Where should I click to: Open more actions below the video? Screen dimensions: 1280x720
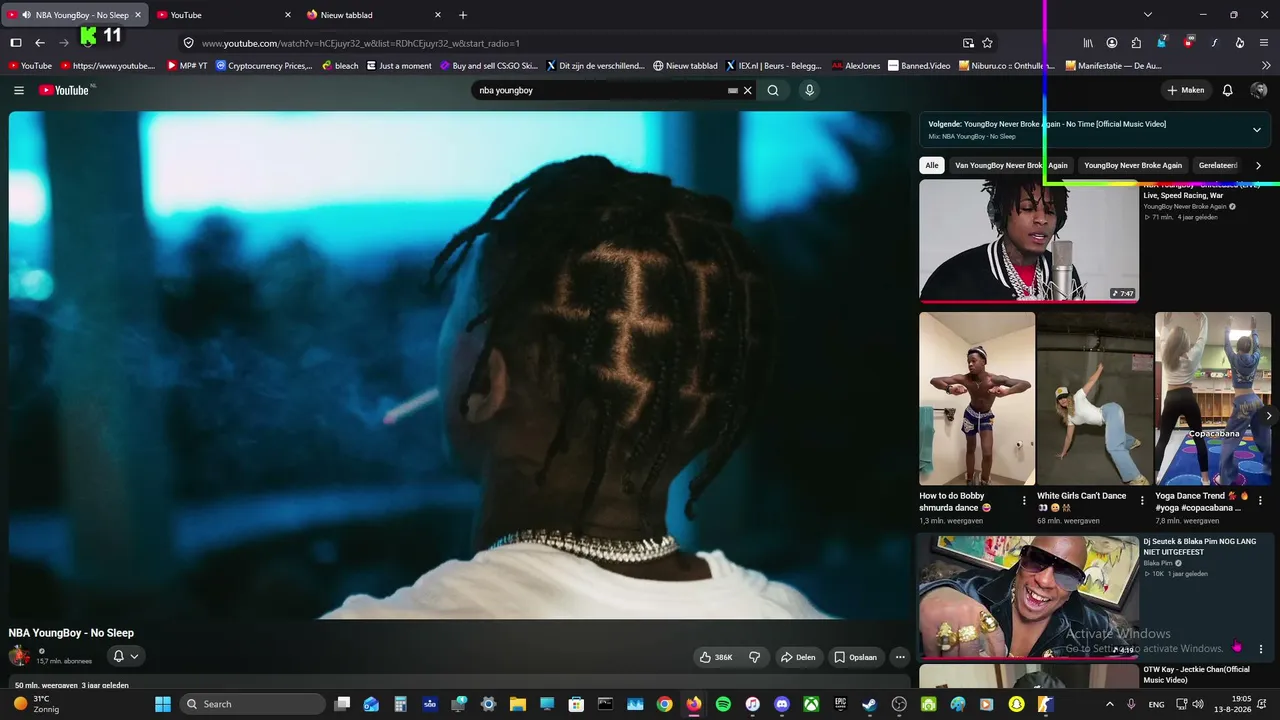[900, 657]
